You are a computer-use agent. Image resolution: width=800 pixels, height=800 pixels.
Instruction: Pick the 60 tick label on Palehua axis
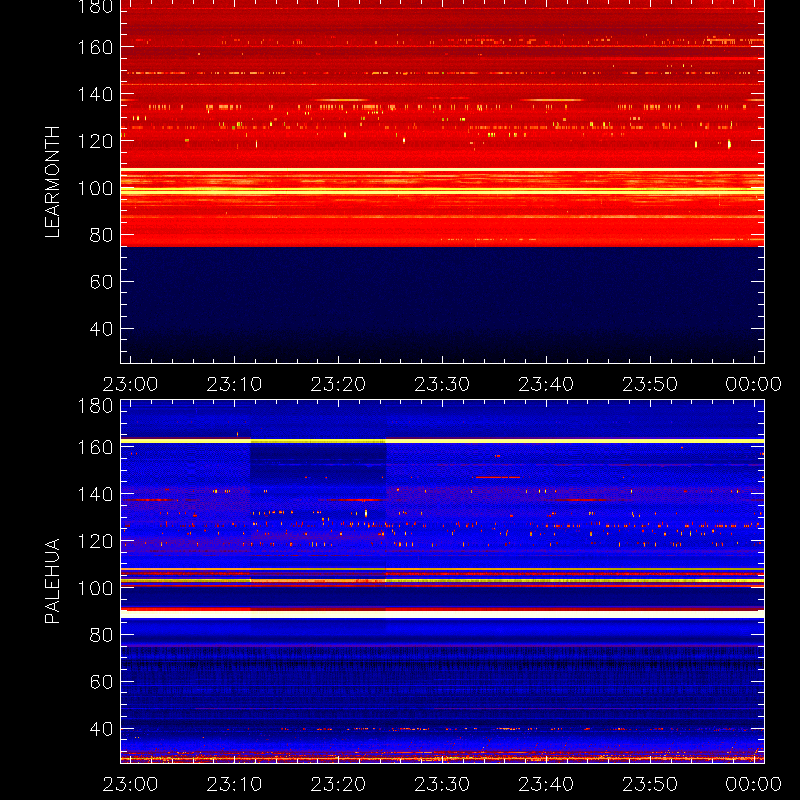(101, 682)
